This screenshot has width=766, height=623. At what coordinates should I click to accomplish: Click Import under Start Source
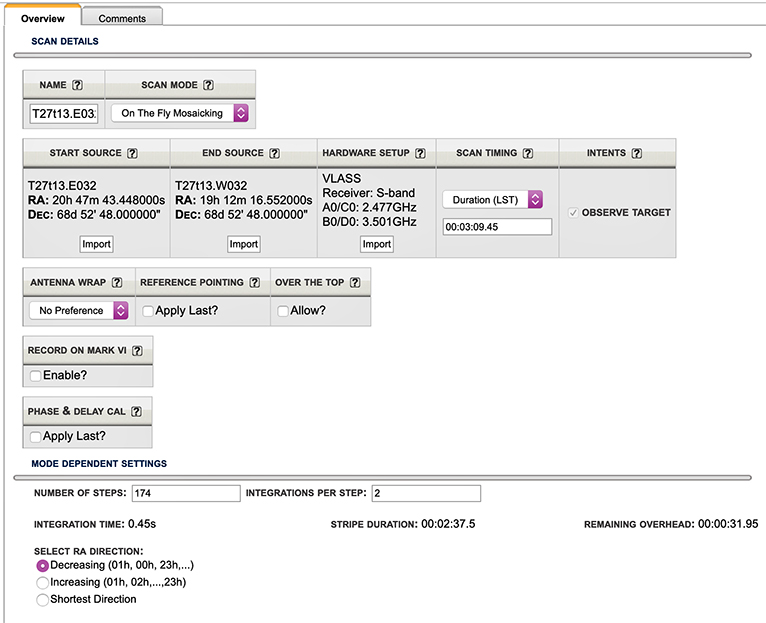tap(97, 244)
